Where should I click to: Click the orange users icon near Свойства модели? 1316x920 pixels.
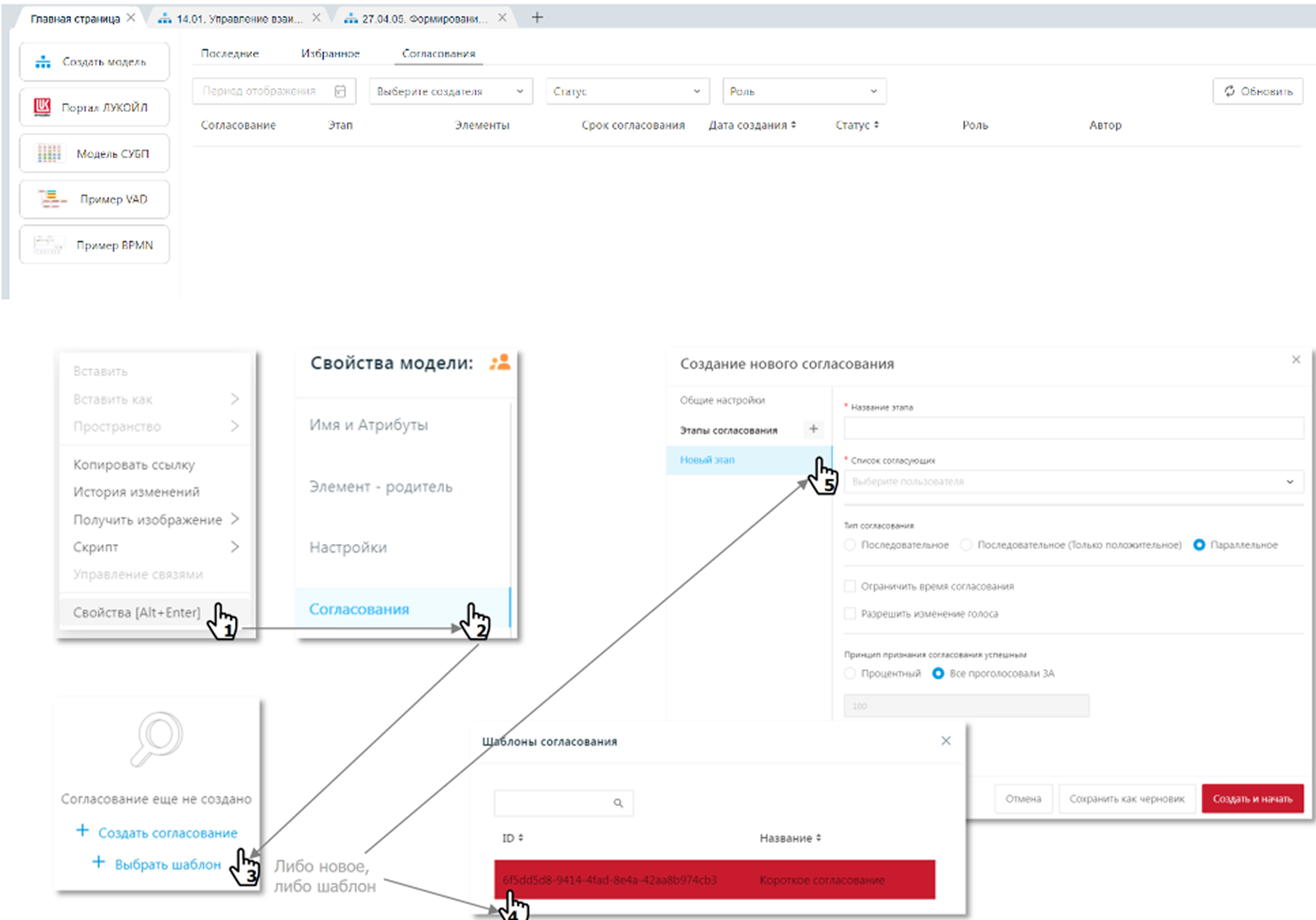[x=500, y=362]
